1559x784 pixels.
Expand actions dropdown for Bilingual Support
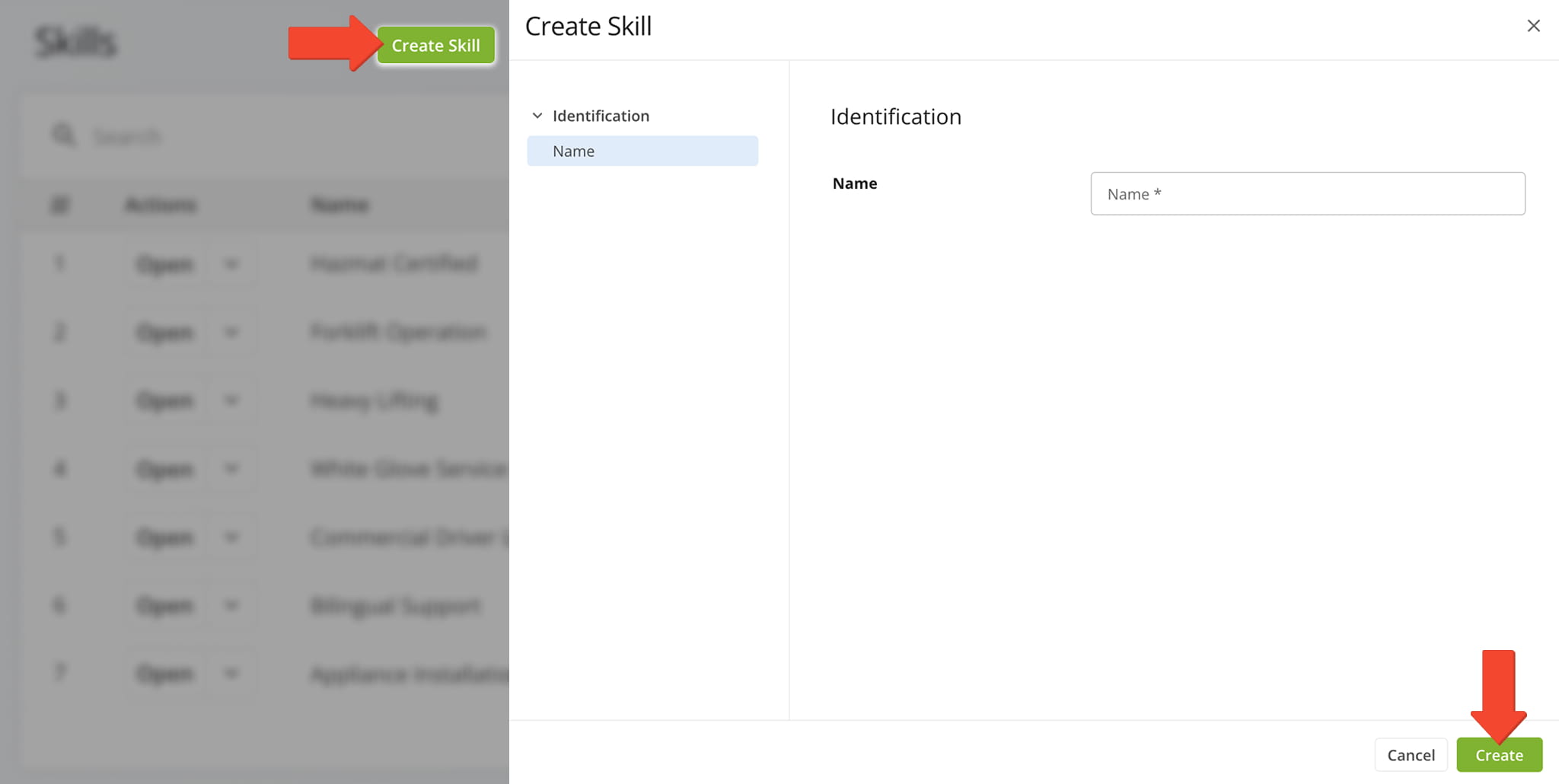pos(231,606)
